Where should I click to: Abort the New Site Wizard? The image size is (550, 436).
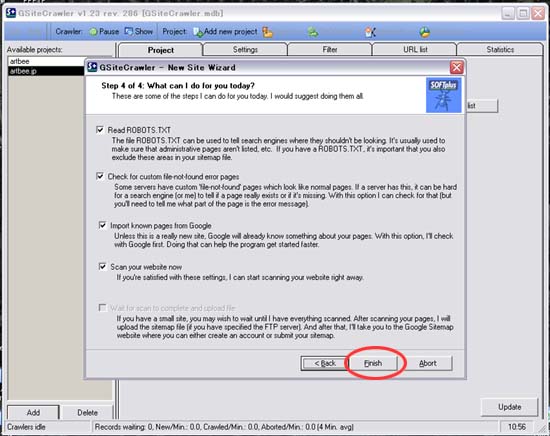click(428, 363)
